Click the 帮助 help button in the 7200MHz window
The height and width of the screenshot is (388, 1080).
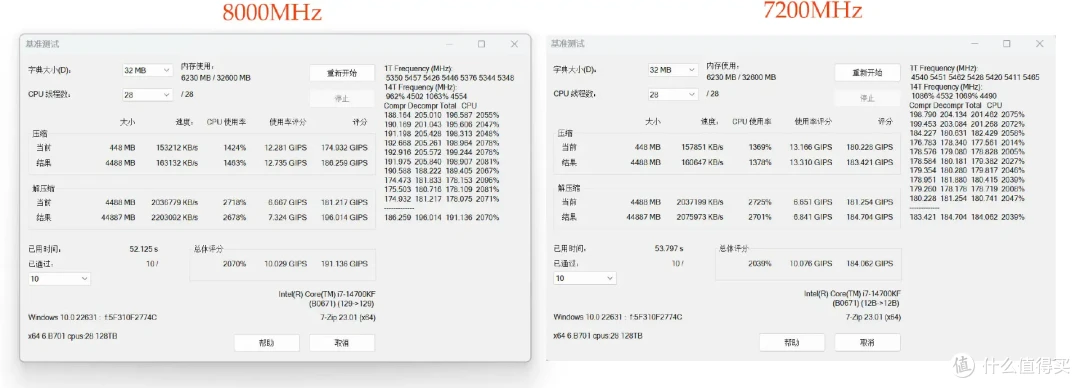(792, 343)
